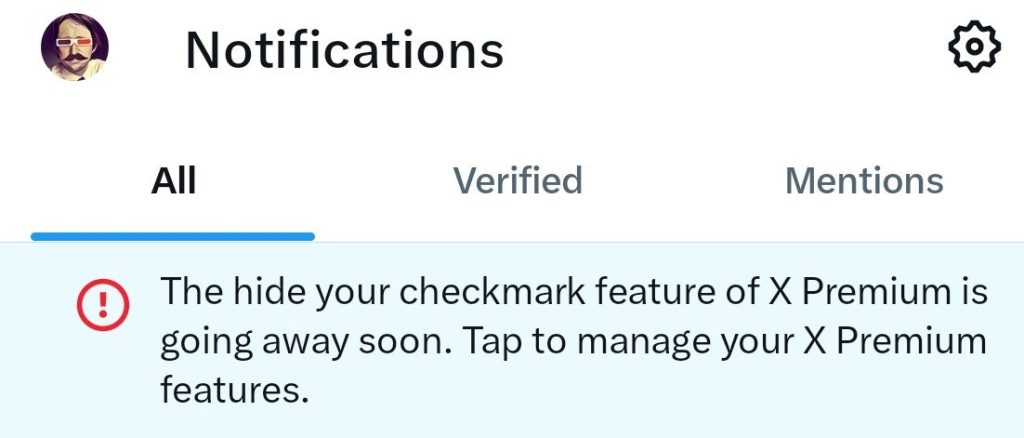Switch to the Verified tab
Viewport: 1024px width, 438px height.
517,181
